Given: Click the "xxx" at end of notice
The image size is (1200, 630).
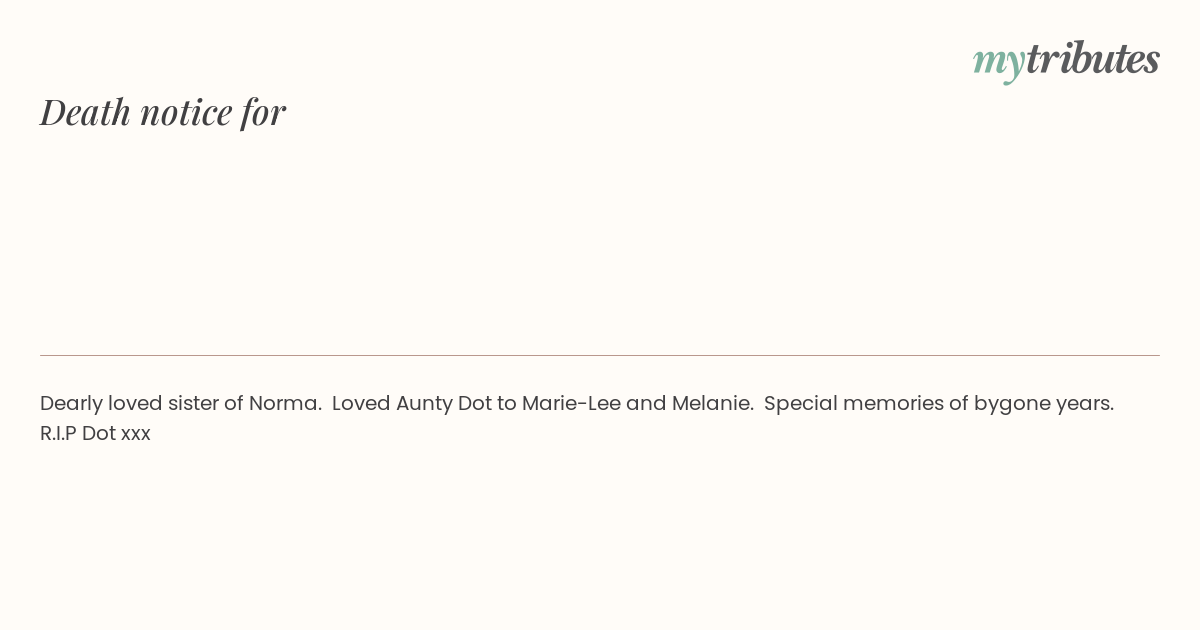Looking at the screenshot, I should 136,433.
